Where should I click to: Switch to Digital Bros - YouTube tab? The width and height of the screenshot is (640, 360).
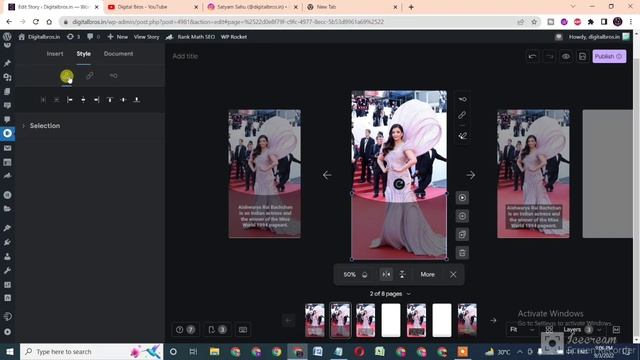pyautogui.click(x=153, y=7)
